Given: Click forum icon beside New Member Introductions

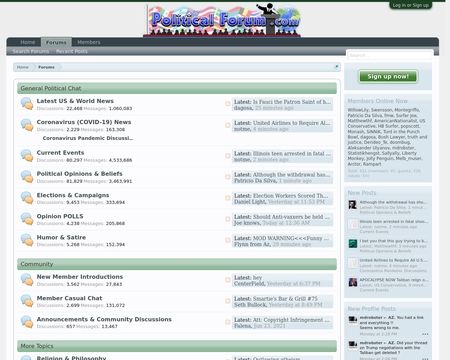Looking at the screenshot, I should (x=27, y=280).
